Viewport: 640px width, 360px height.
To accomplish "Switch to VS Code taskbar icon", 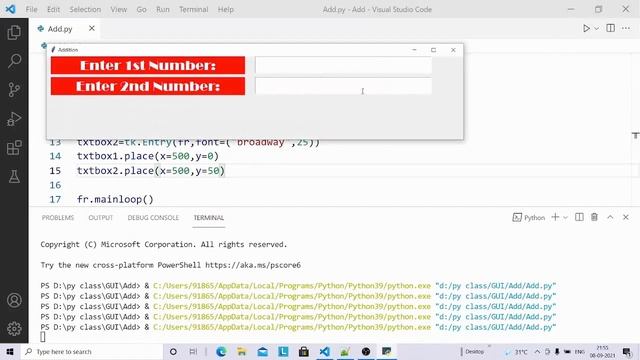I will (324, 351).
